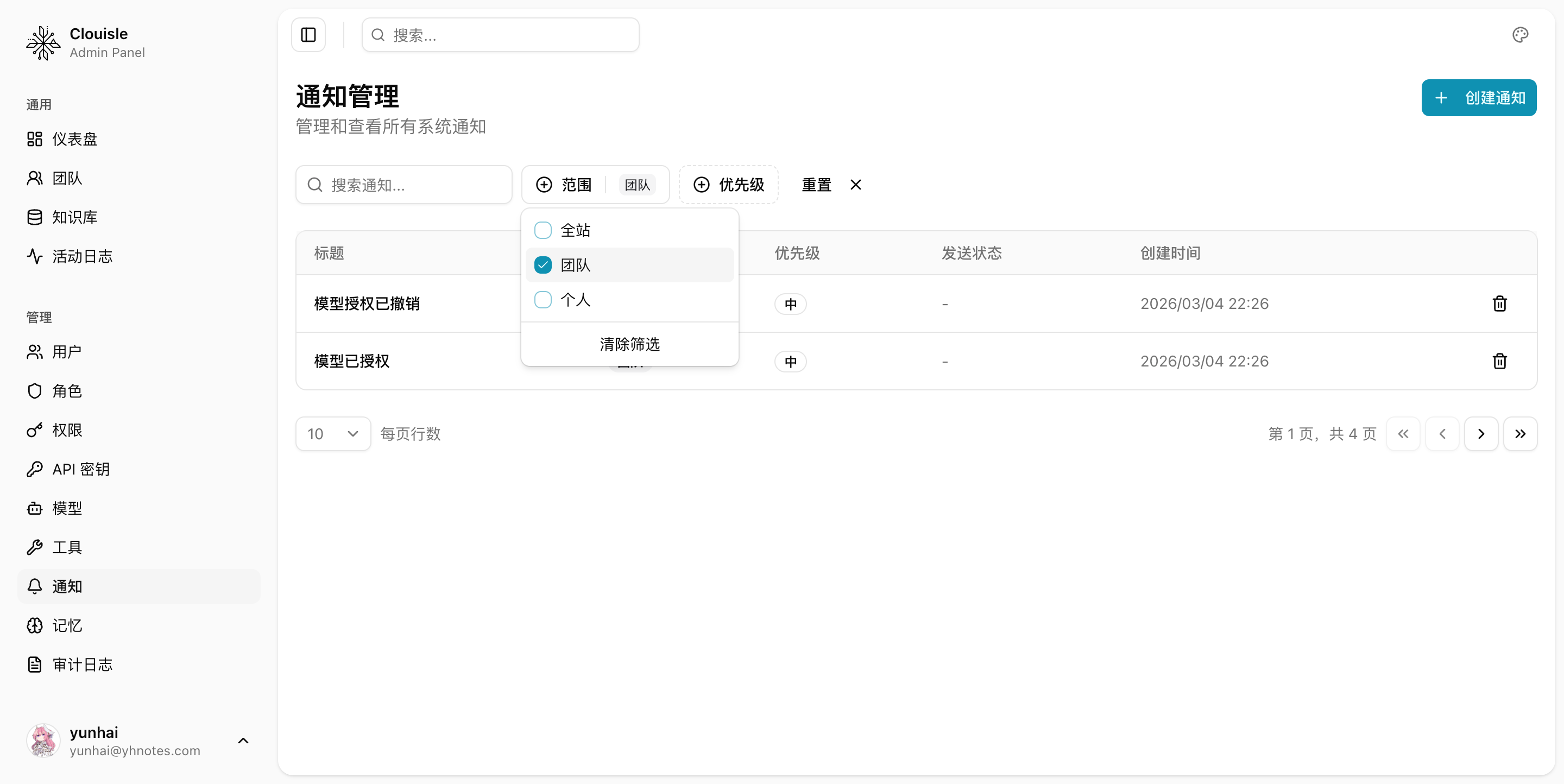Uncheck the 团队 filter checkbox
1564x784 pixels.
(x=542, y=264)
